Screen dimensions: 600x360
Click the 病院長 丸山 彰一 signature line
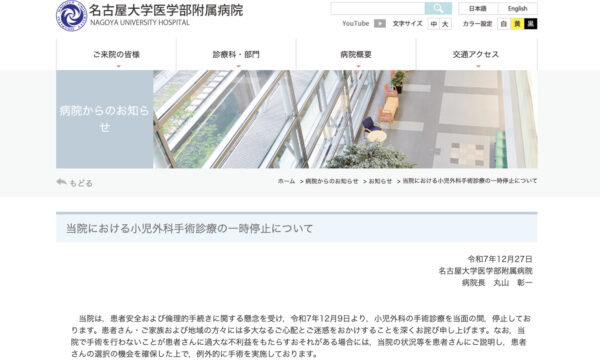coord(497,283)
